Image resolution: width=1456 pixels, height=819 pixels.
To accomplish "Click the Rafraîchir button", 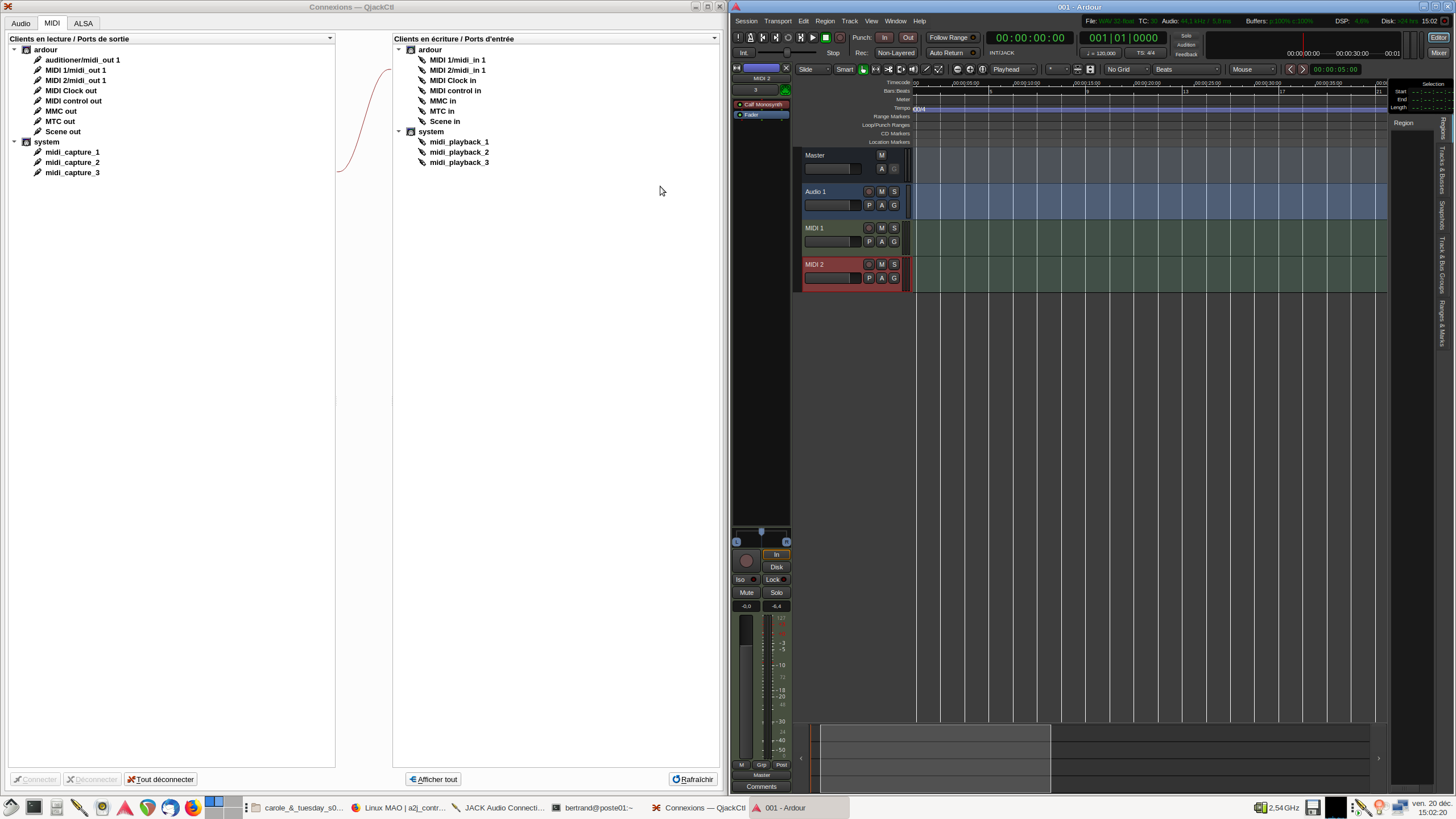I will (693, 779).
